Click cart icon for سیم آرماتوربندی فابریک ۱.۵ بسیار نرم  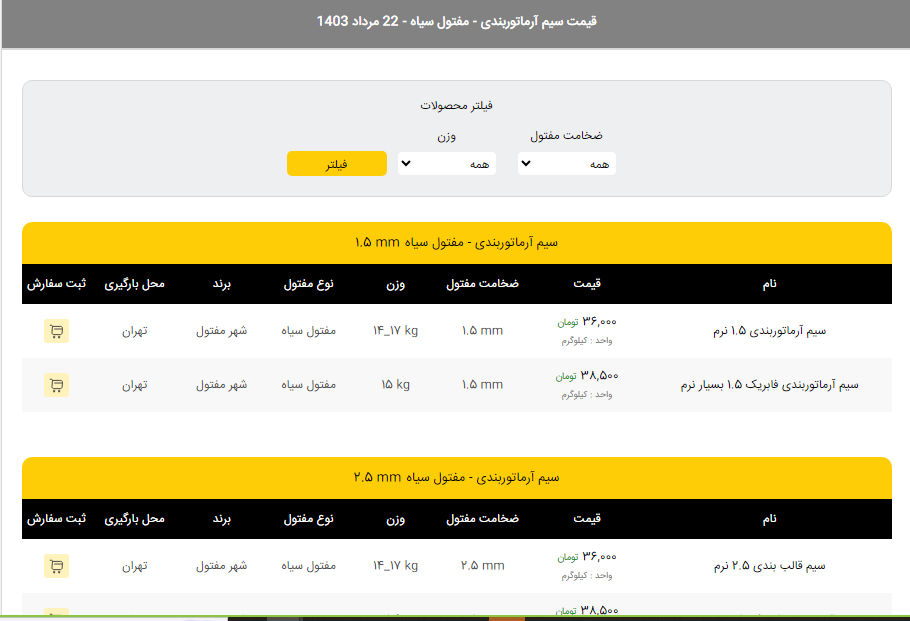click(x=56, y=385)
